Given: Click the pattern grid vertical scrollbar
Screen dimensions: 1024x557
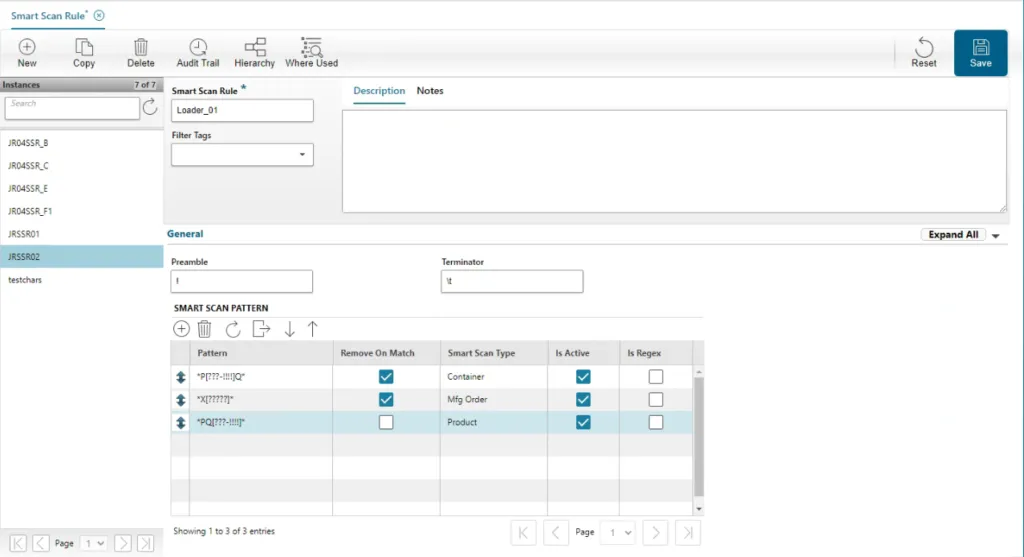Looking at the screenshot, I should tap(699, 438).
